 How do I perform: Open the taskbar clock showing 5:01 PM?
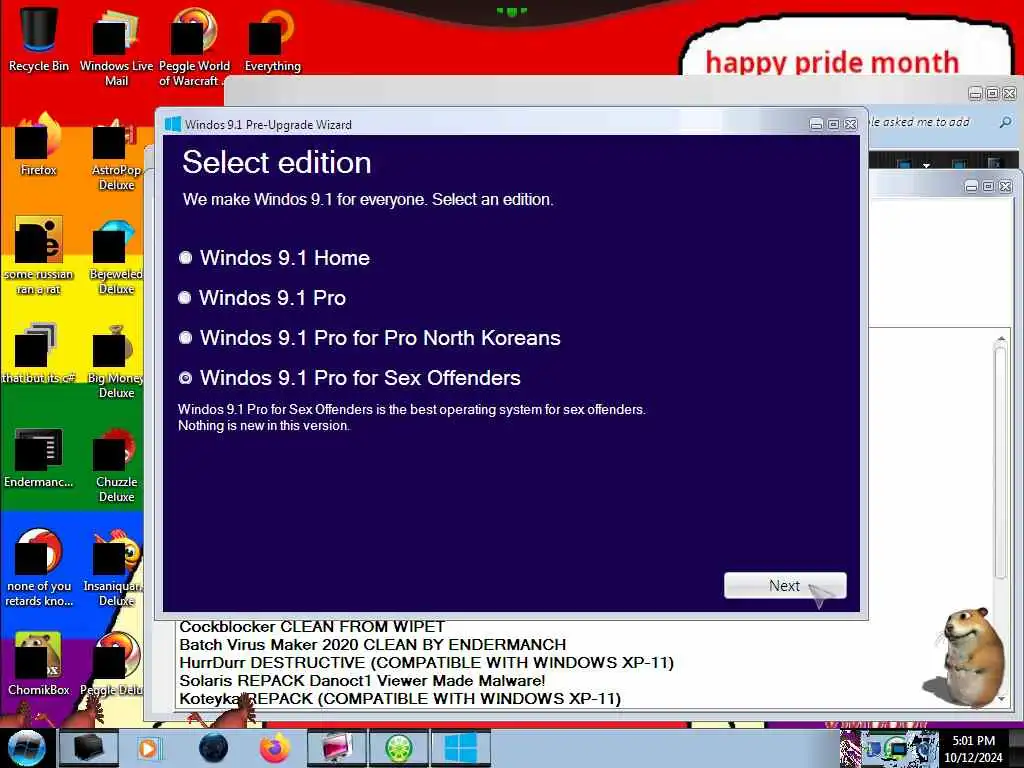tap(973, 748)
